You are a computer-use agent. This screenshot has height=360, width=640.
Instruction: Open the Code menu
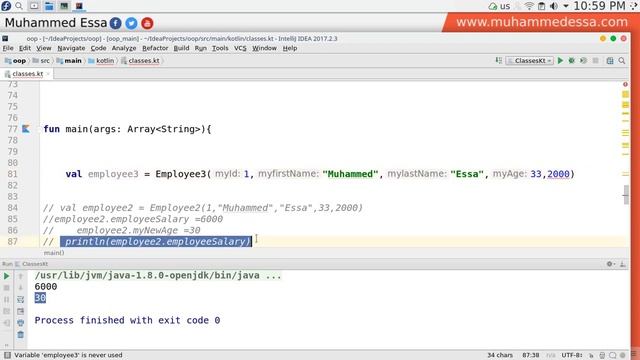[x=98, y=48]
